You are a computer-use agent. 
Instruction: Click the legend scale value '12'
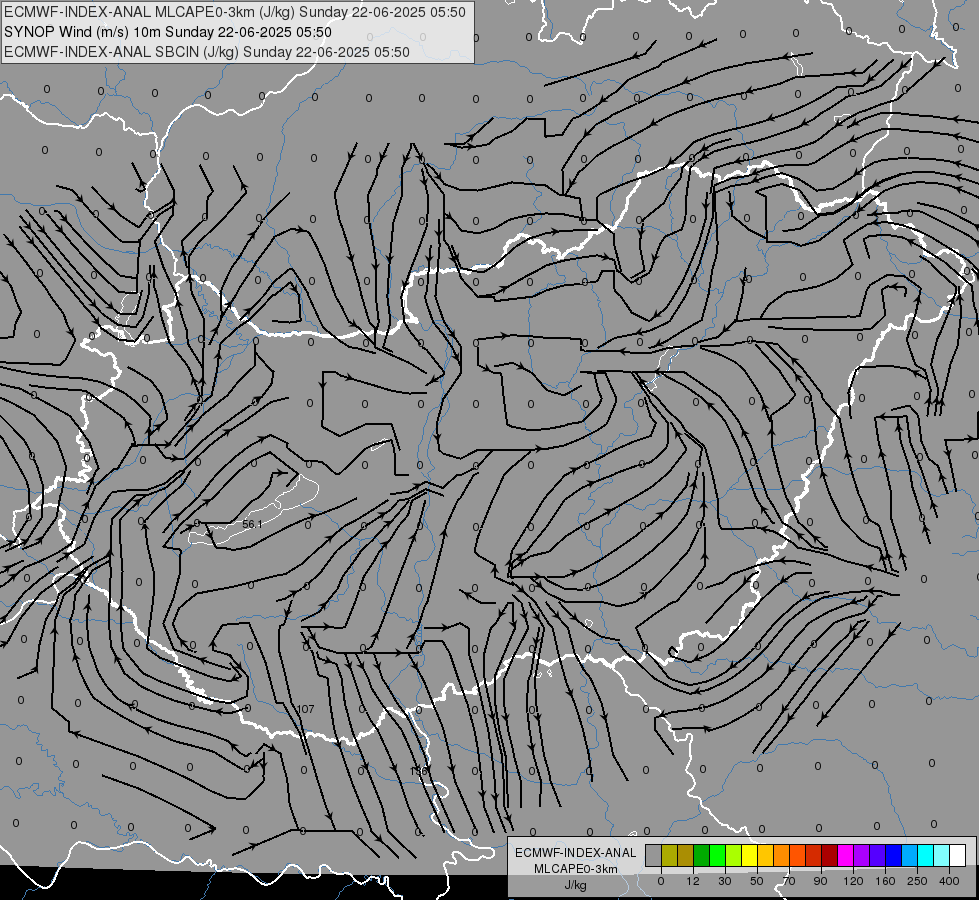point(693,881)
